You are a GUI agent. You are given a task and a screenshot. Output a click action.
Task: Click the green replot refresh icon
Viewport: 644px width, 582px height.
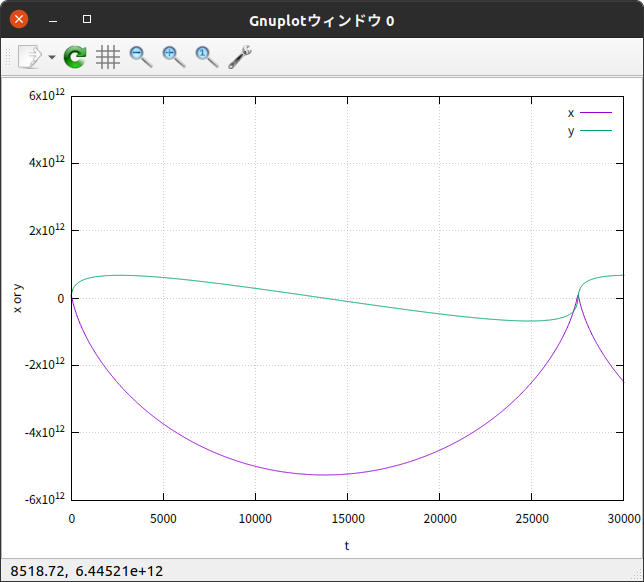tap(75, 57)
